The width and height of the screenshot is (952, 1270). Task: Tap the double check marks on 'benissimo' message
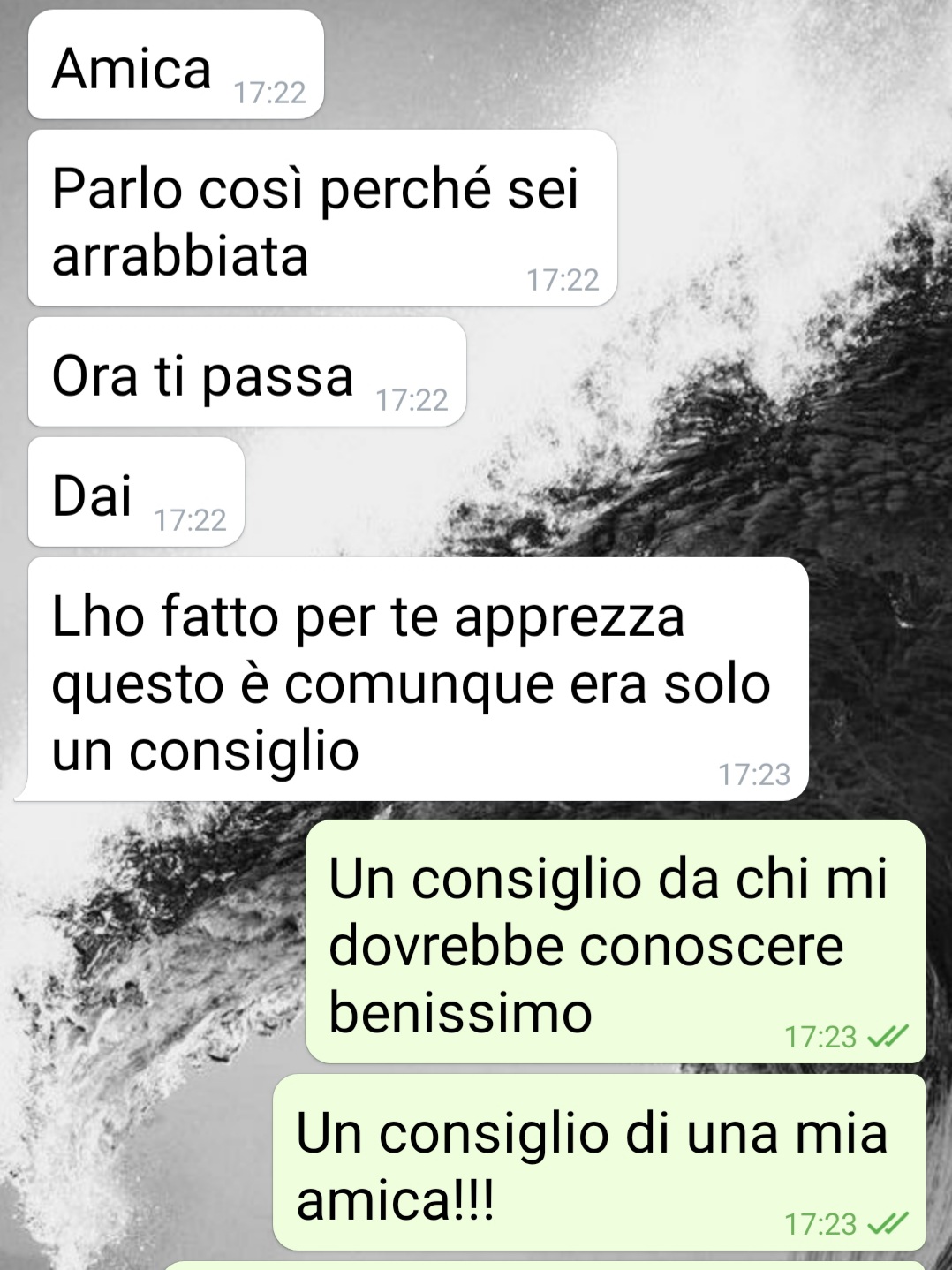pos(888,1036)
